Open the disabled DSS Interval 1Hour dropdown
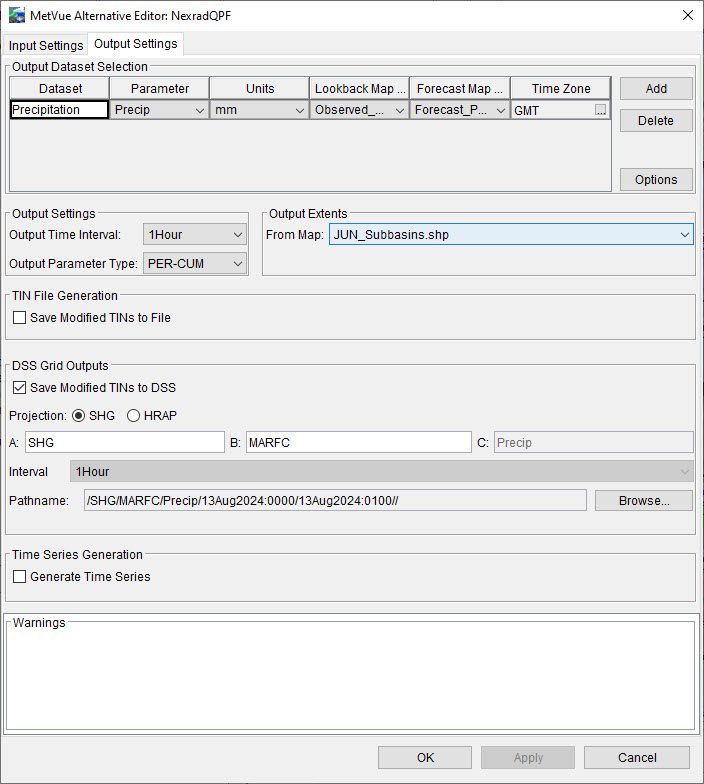Image resolution: width=704 pixels, height=784 pixels. click(382, 472)
